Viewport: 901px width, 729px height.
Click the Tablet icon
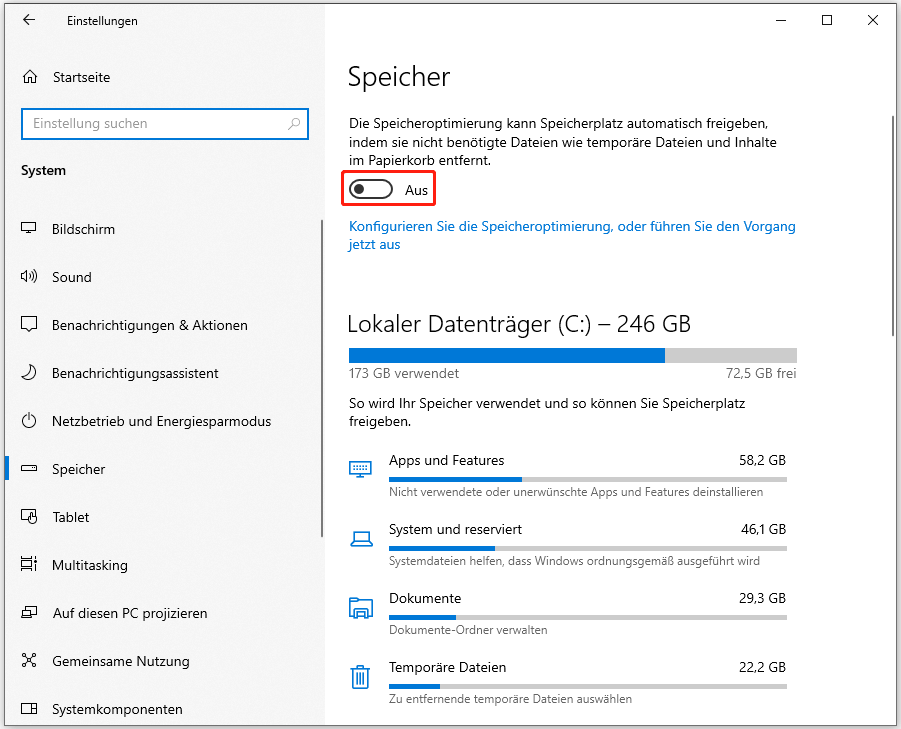[29, 516]
